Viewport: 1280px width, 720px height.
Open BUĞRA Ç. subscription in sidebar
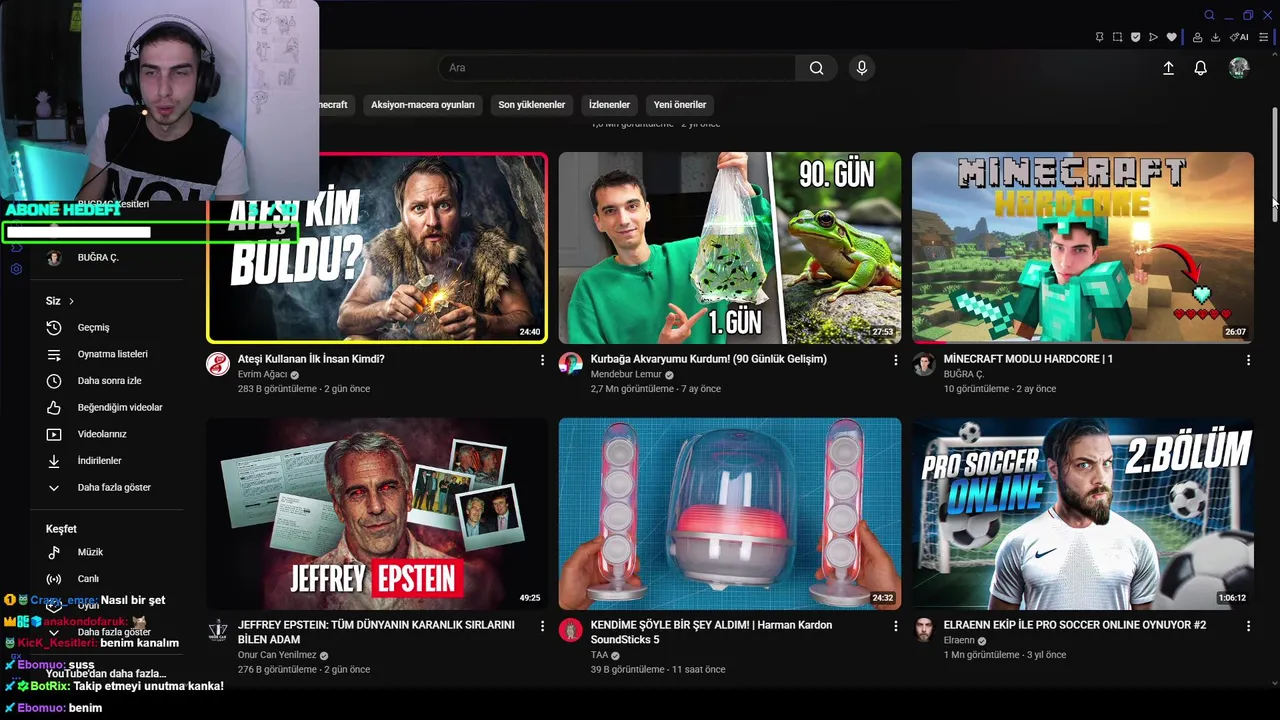pyautogui.click(x=98, y=258)
